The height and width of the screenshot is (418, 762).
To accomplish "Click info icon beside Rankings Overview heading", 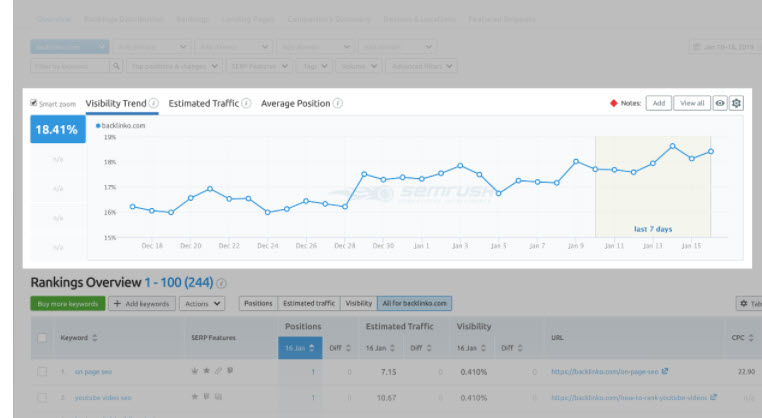I will (221, 283).
